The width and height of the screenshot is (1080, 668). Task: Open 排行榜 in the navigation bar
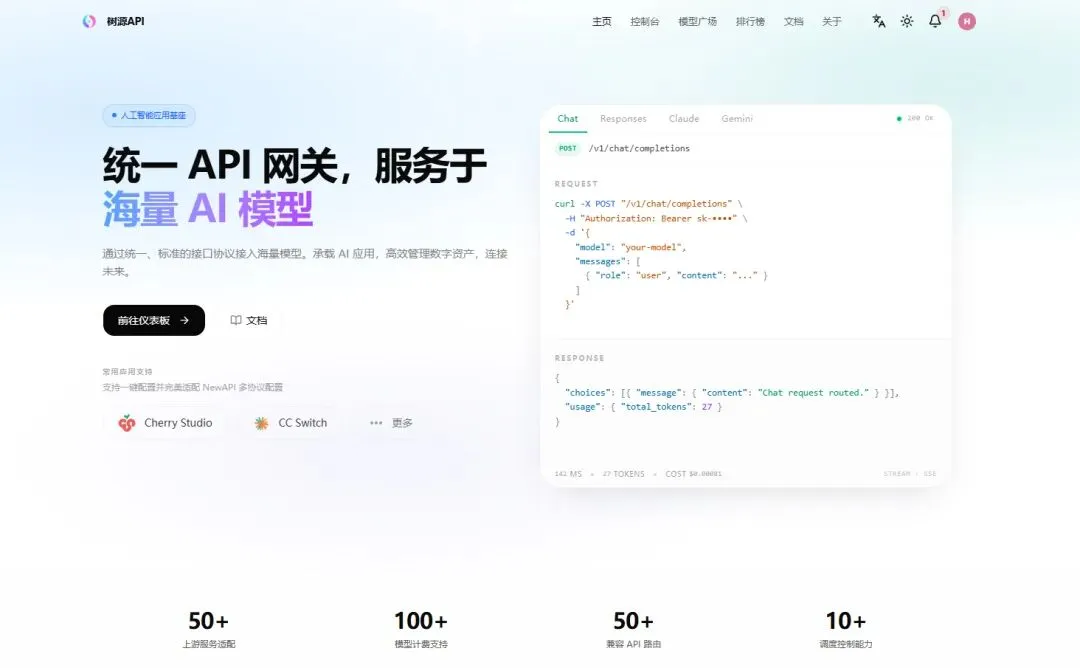[x=750, y=21]
